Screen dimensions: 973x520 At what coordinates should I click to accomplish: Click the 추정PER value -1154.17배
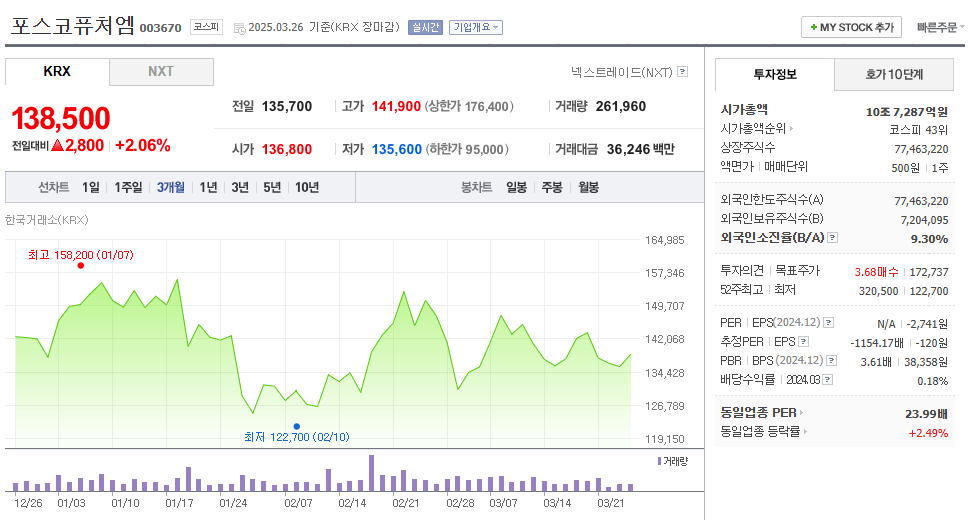tap(877, 343)
